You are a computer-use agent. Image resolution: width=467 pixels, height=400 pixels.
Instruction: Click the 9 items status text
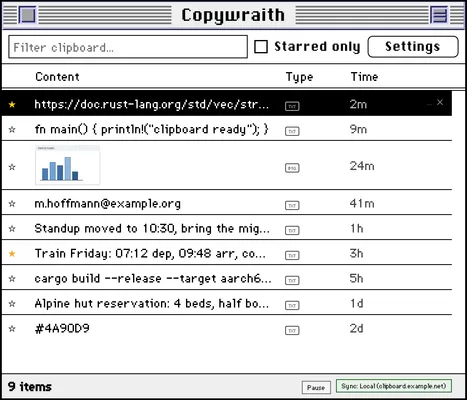tap(30, 387)
